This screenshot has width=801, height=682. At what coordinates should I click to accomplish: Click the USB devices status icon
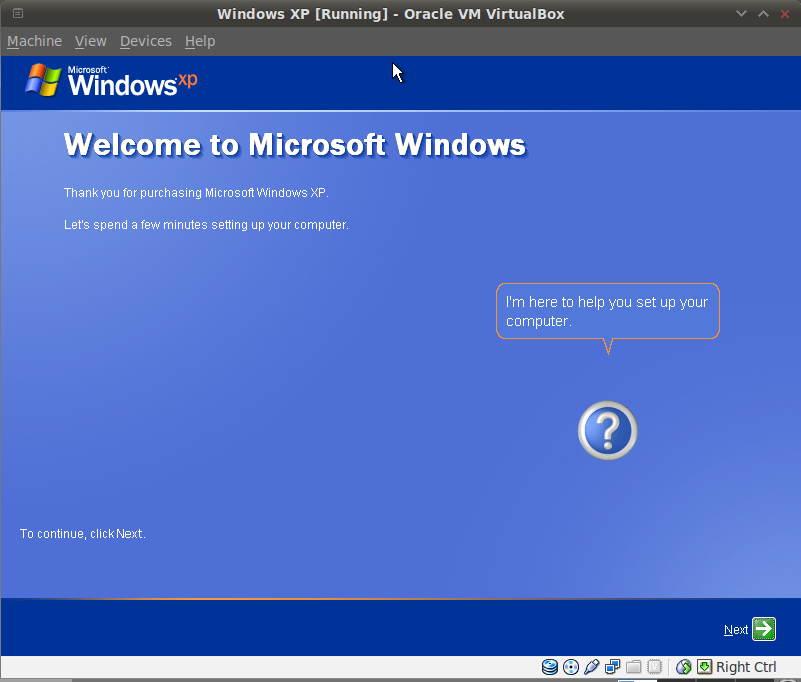pos(592,667)
